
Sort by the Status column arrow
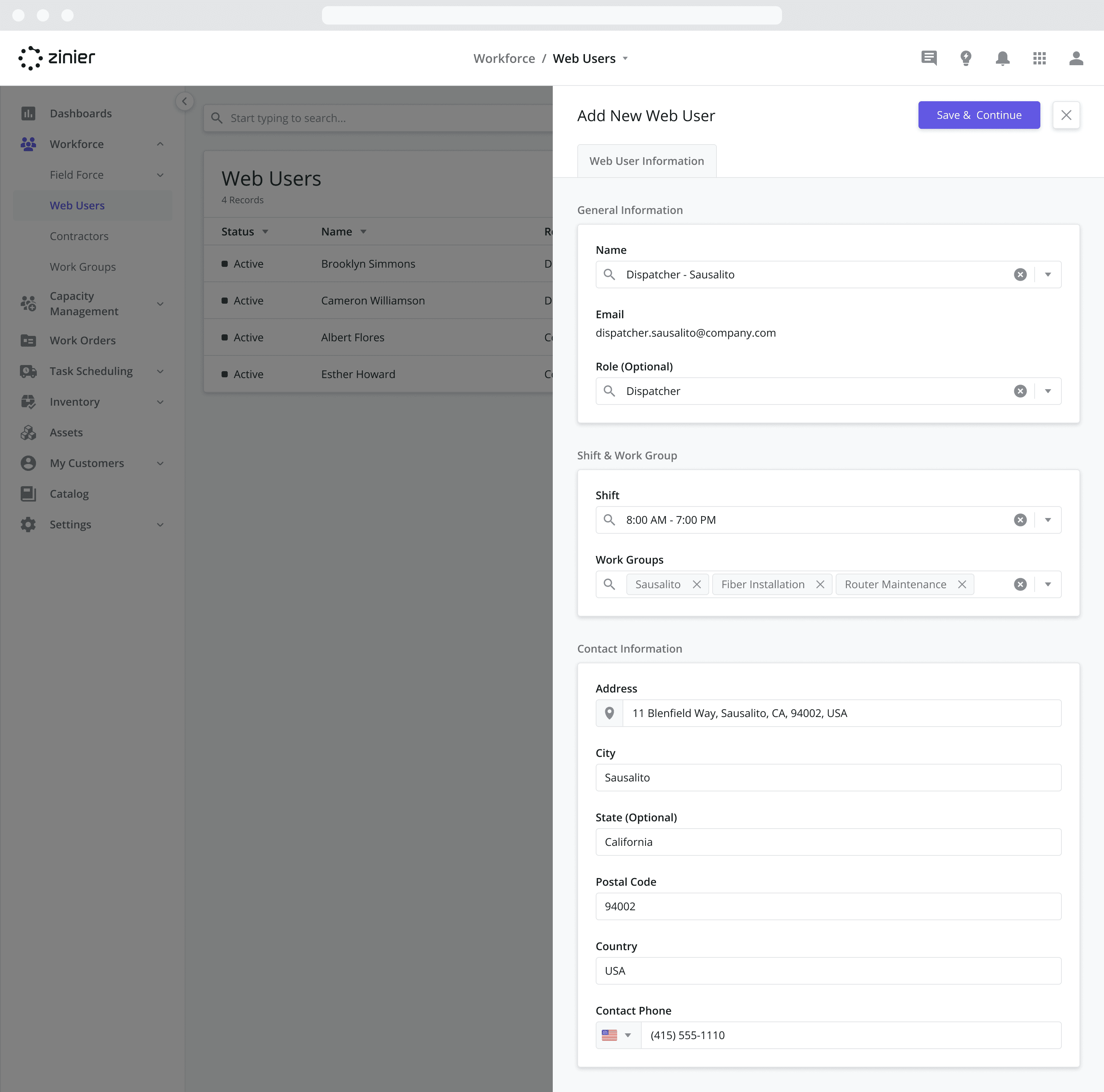click(x=265, y=232)
